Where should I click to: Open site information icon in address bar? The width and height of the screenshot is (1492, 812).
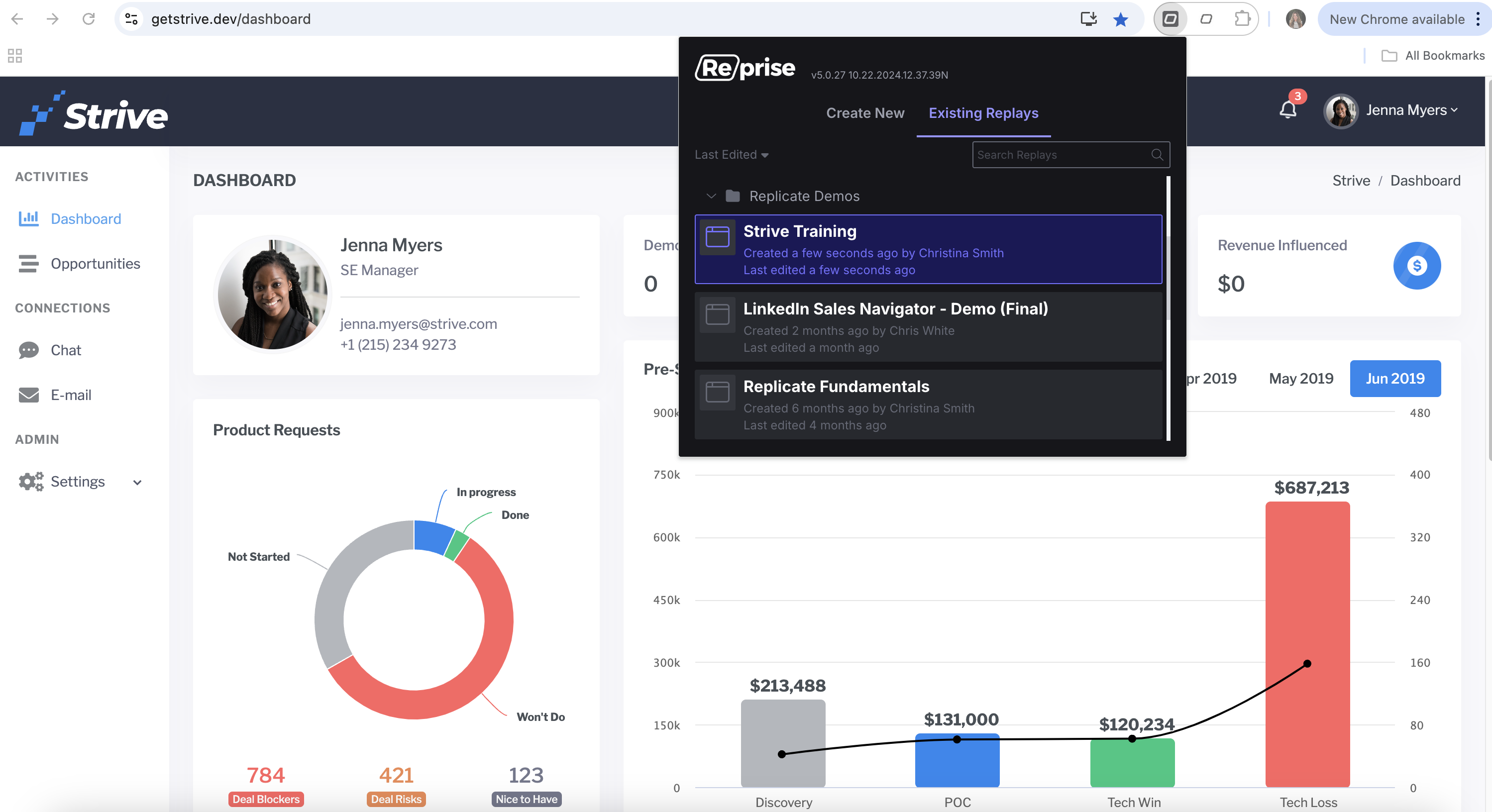coord(131,19)
